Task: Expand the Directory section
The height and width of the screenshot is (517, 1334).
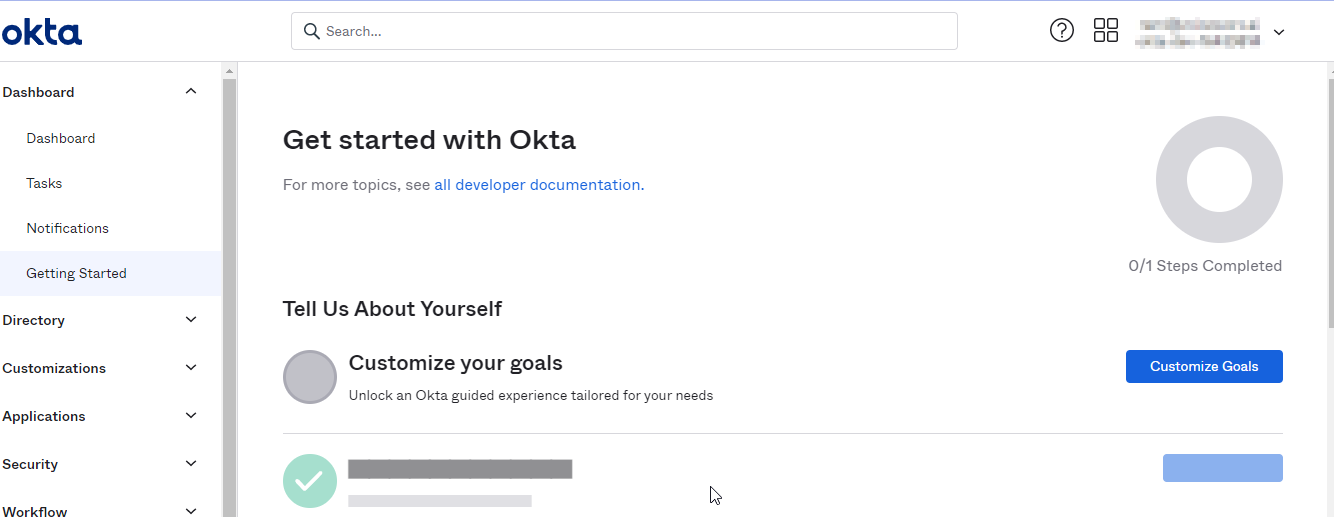Action: coord(191,320)
